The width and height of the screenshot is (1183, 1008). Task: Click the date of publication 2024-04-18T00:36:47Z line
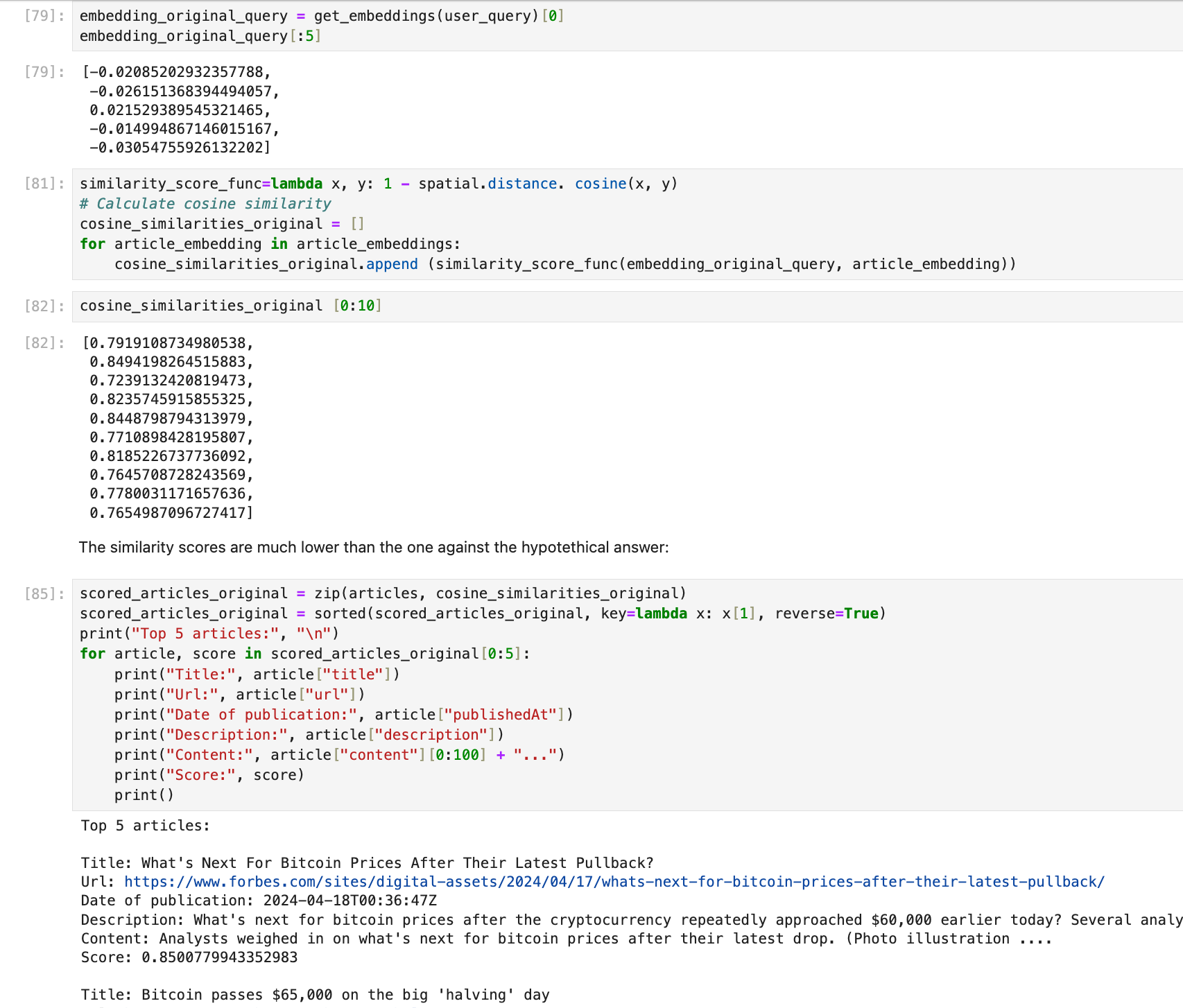tap(259, 901)
